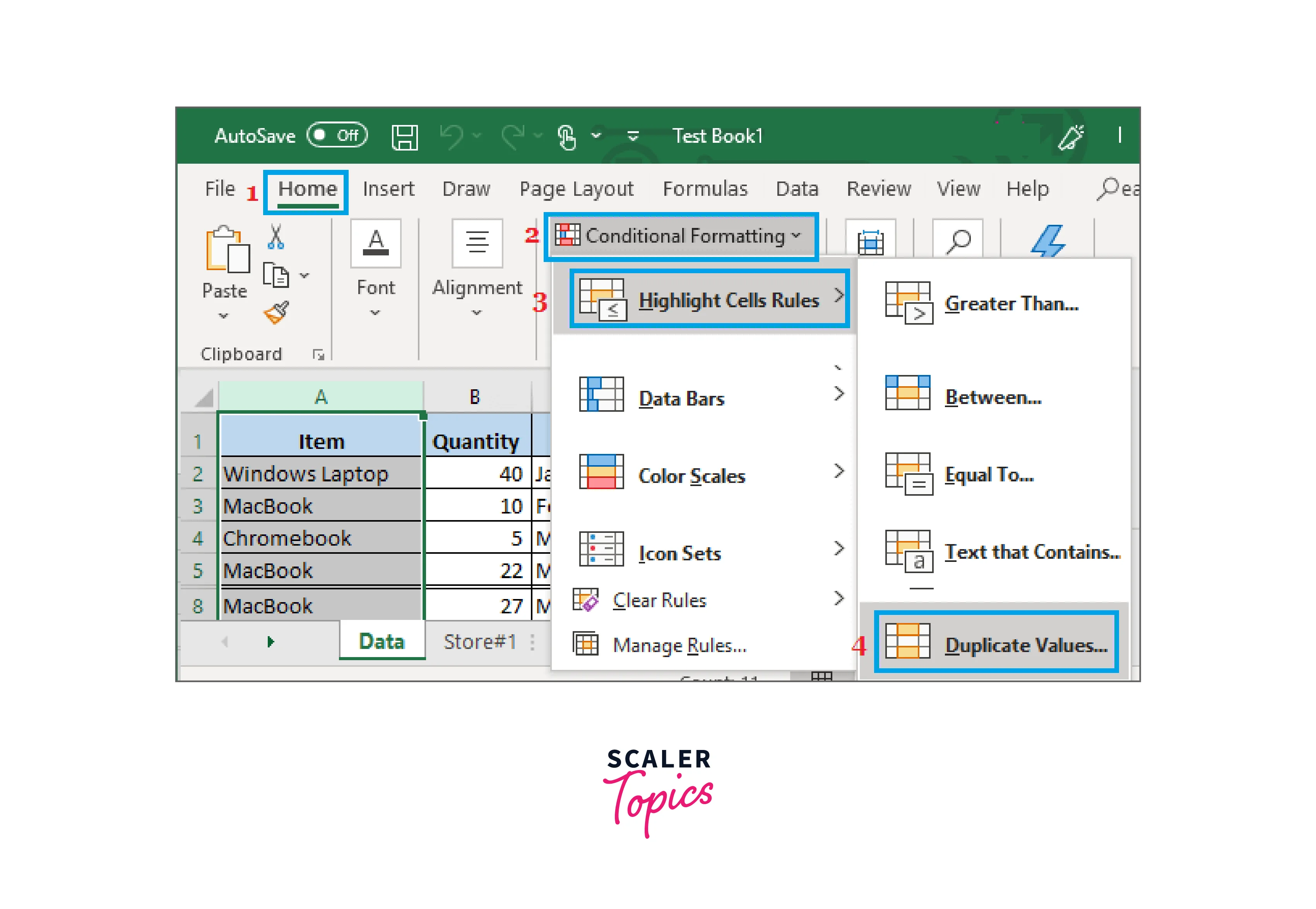Switch to the Formulas ribbon tab
Viewport: 1316px width, 909px height.
(704, 189)
